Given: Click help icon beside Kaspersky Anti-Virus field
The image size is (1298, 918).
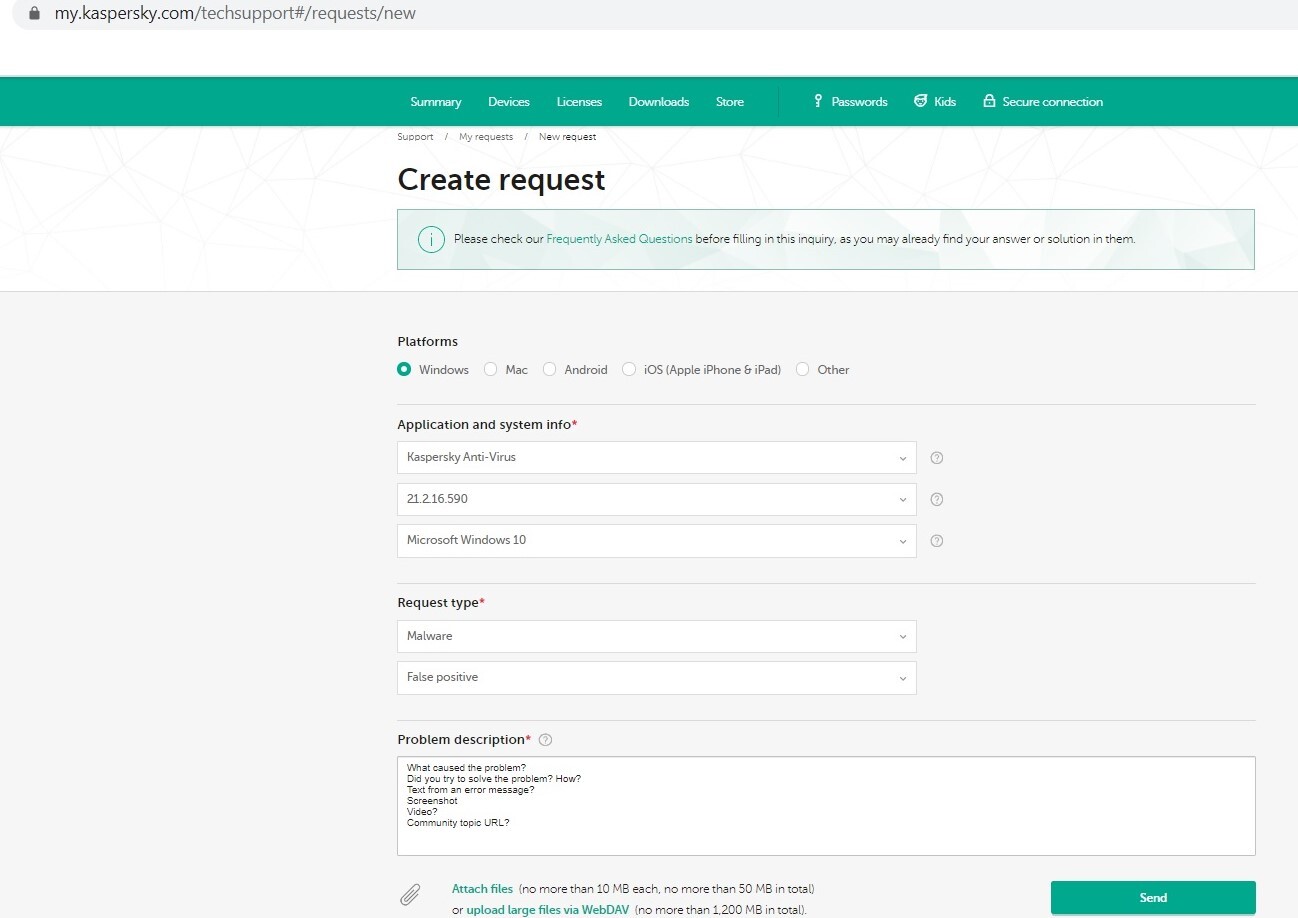Looking at the screenshot, I should point(937,458).
